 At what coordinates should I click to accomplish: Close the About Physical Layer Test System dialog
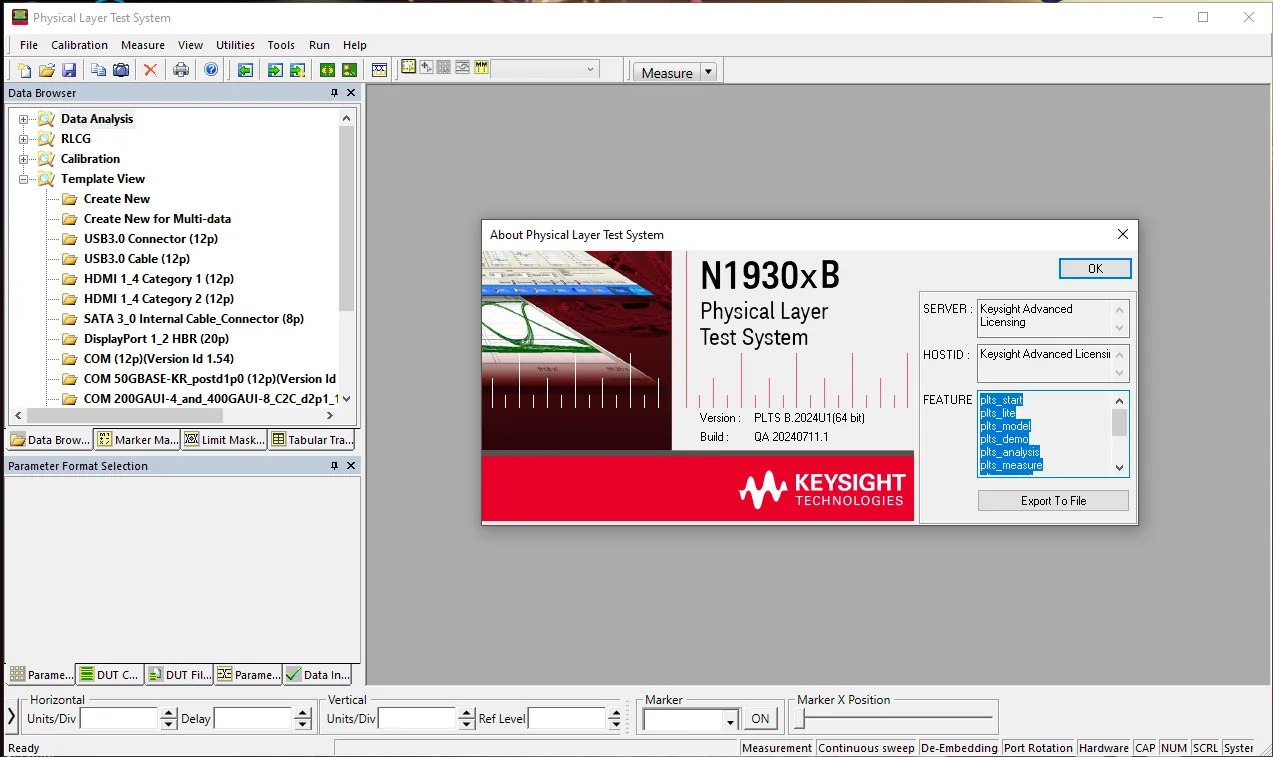1122,234
